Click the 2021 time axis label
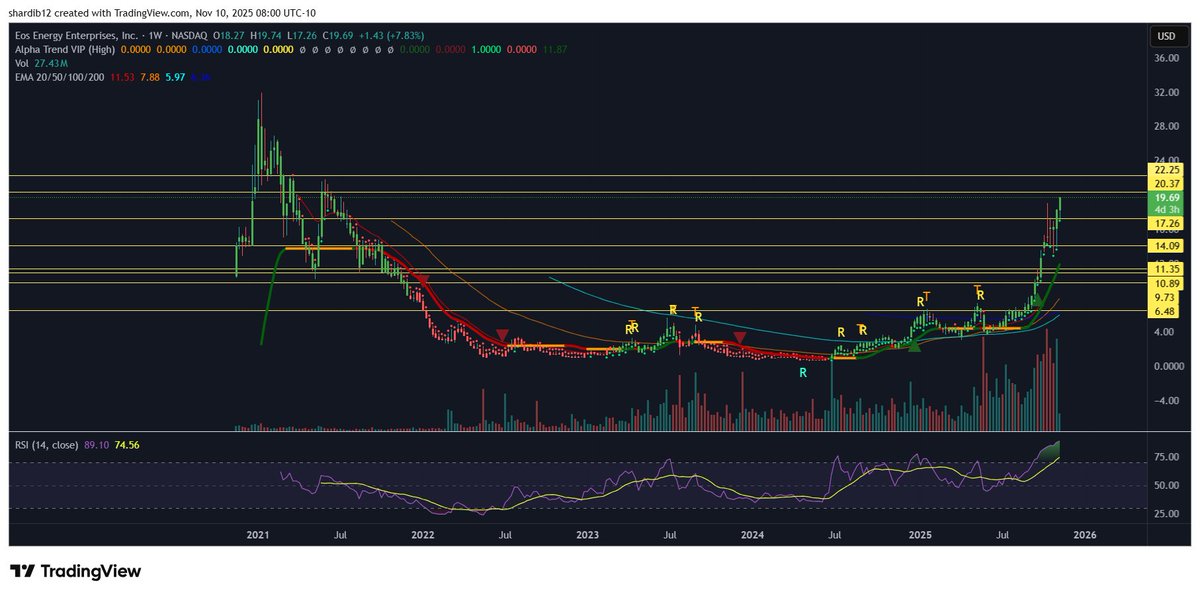 [x=258, y=536]
